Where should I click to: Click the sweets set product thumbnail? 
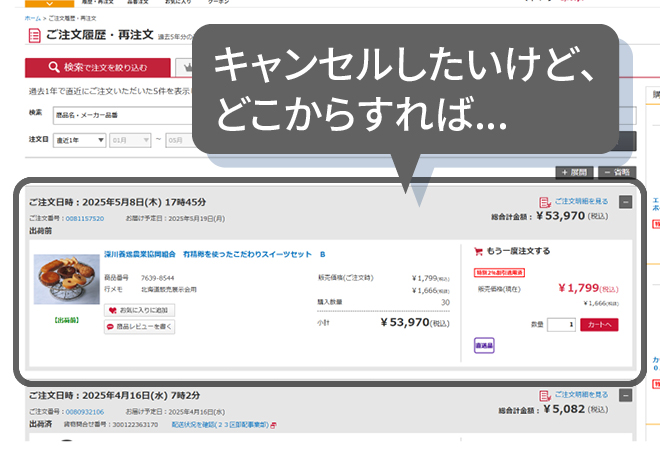(x=66, y=279)
